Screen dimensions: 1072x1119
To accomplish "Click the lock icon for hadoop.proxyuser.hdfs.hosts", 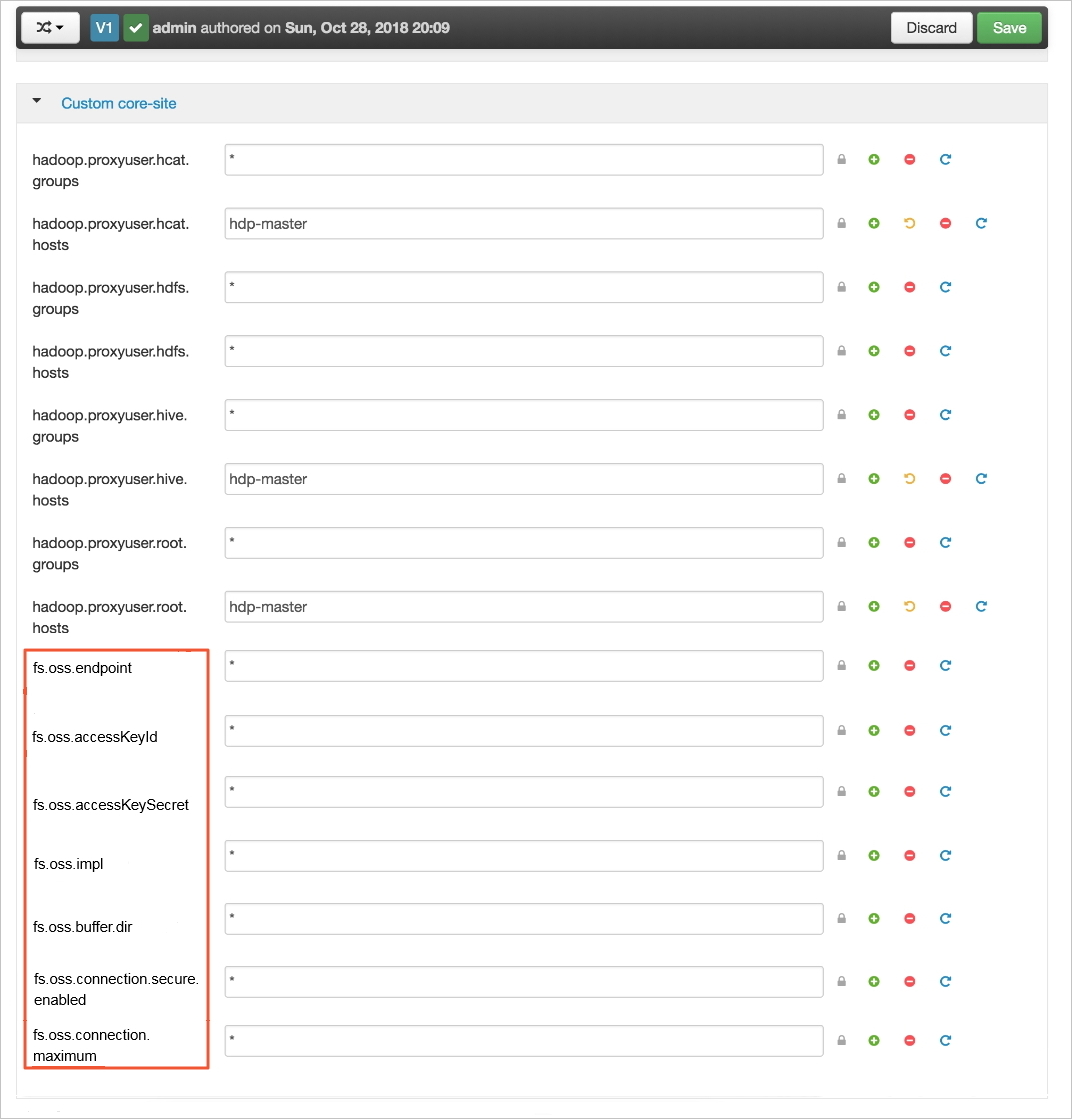I will click(x=841, y=351).
